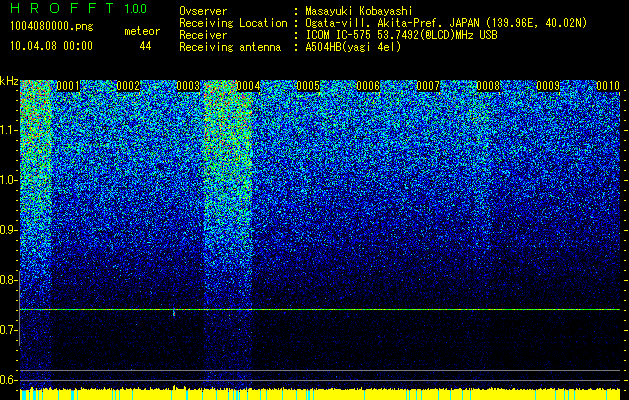The image size is (629, 400).
Task: Click the HROFFT 1.0.0 title text
Action: click(79, 8)
